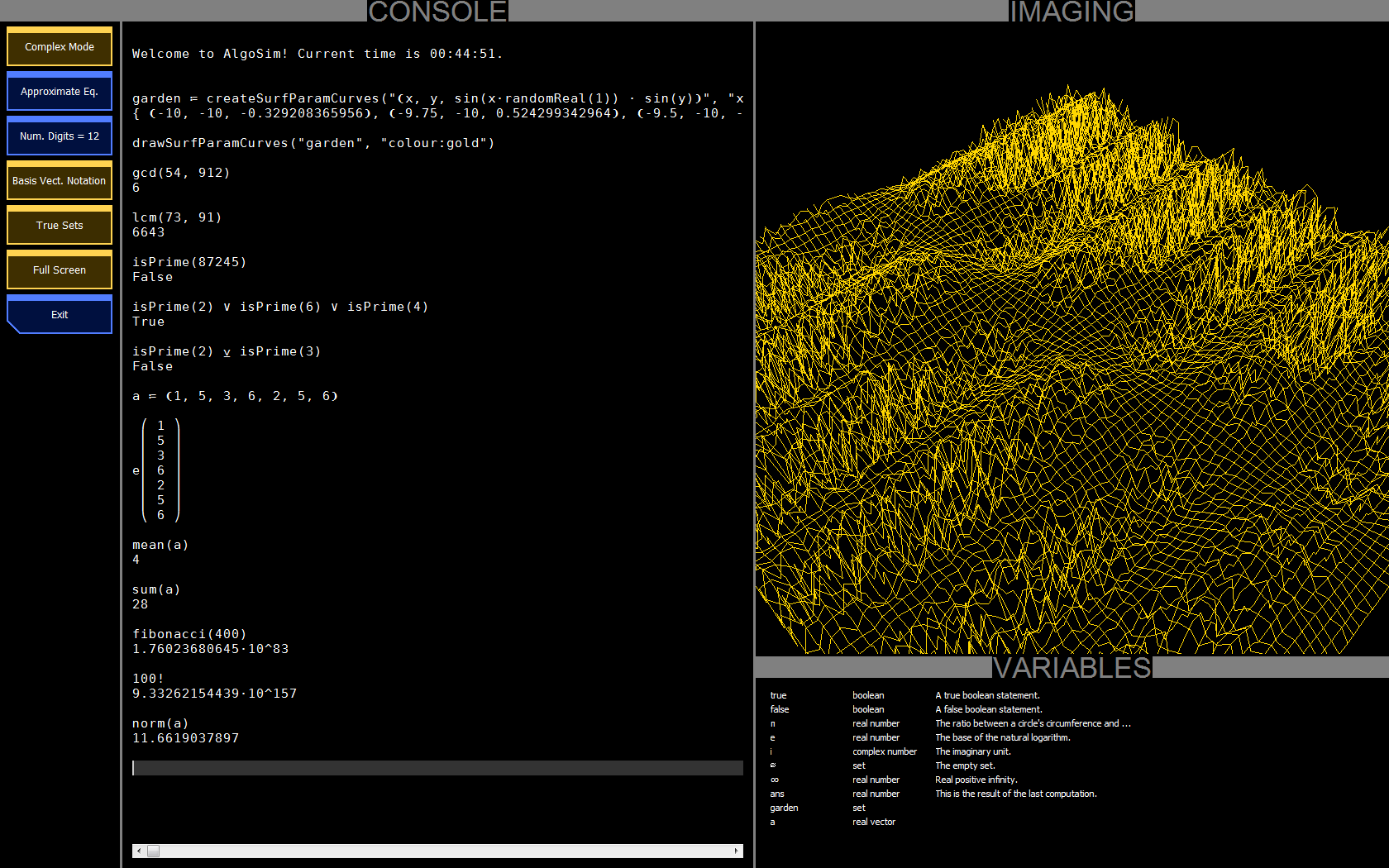Click the result '1.76023680645·10^83'
The image size is (1389, 868).
tap(211, 649)
